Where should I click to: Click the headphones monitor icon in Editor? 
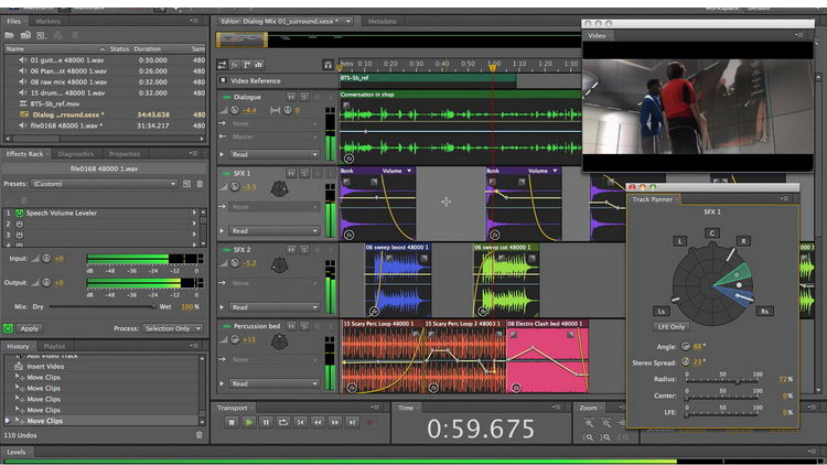coord(328,65)
